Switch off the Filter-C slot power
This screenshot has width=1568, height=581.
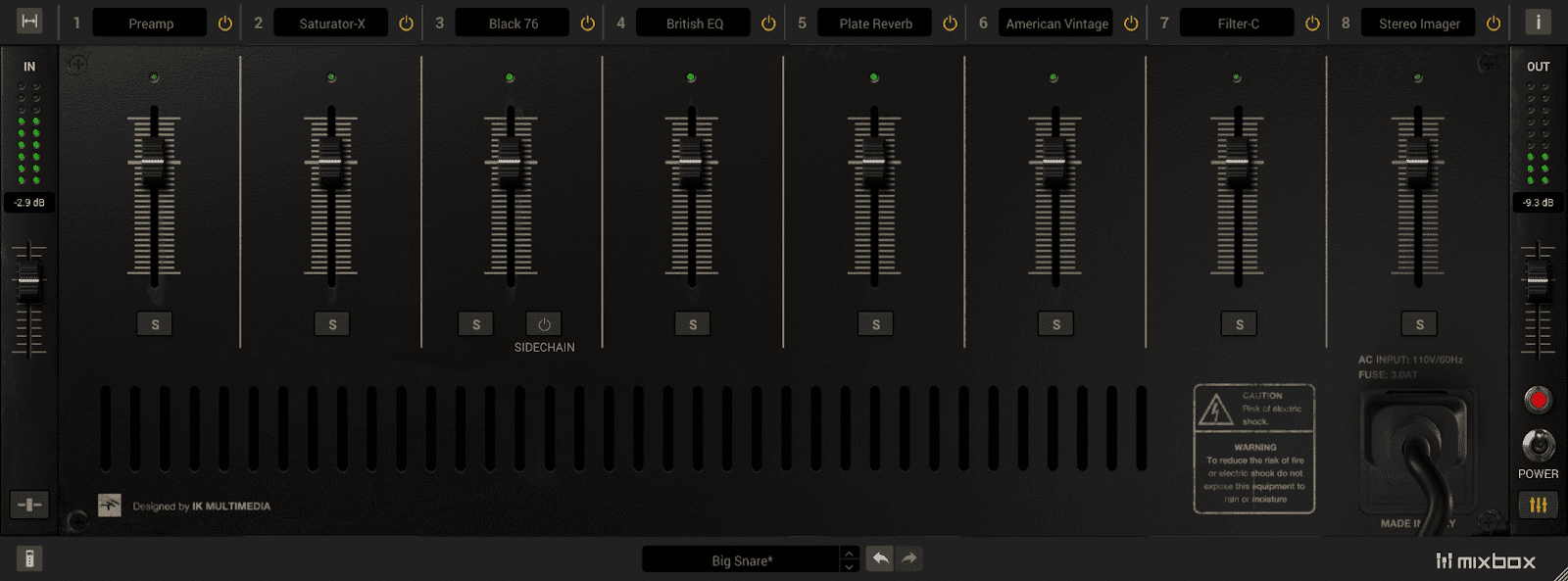[x=1313, y=24]
